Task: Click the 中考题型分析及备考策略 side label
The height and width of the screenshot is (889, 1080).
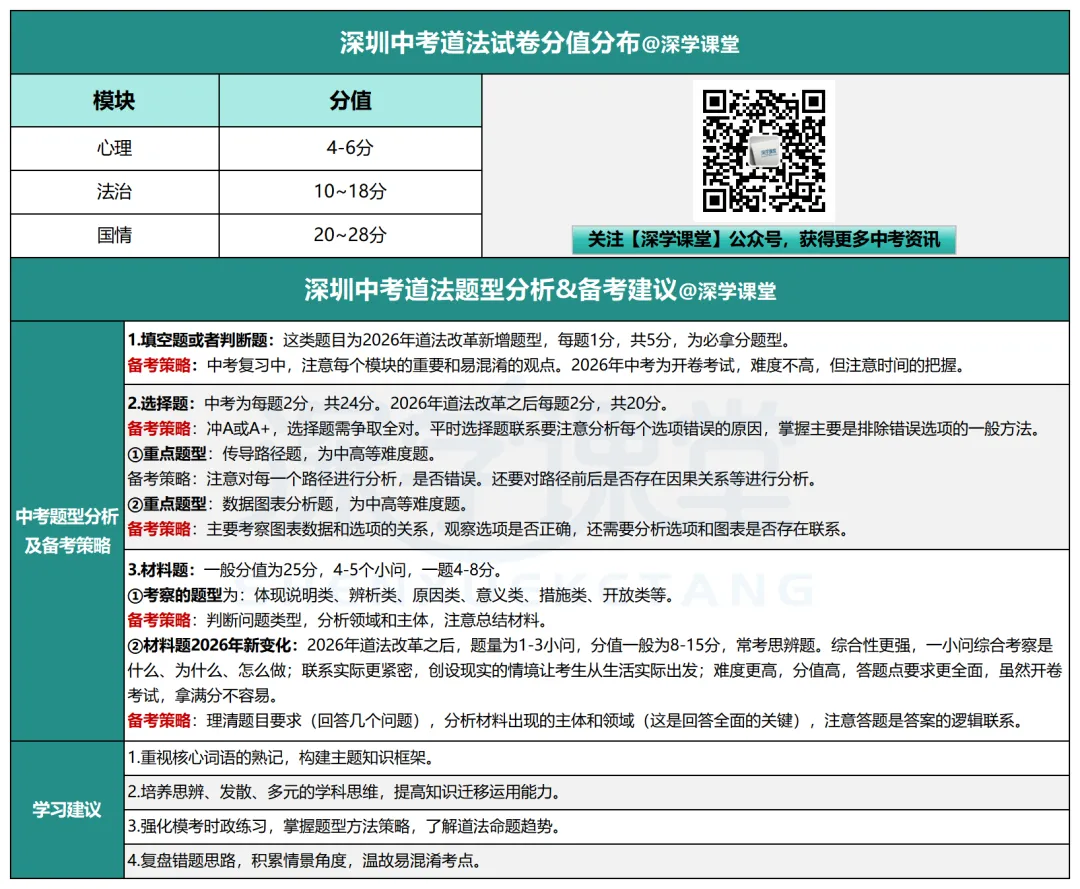Action: pos(68,531)
